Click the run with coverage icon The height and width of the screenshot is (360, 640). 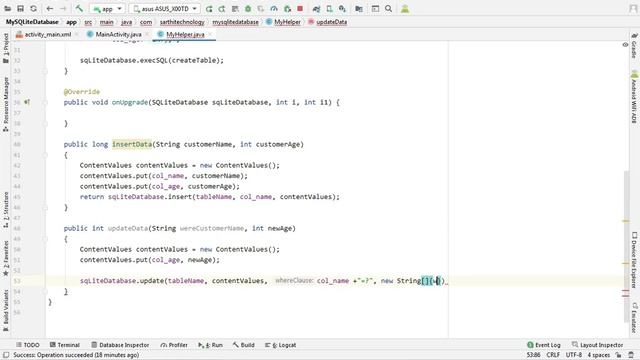tap(261, 9)
